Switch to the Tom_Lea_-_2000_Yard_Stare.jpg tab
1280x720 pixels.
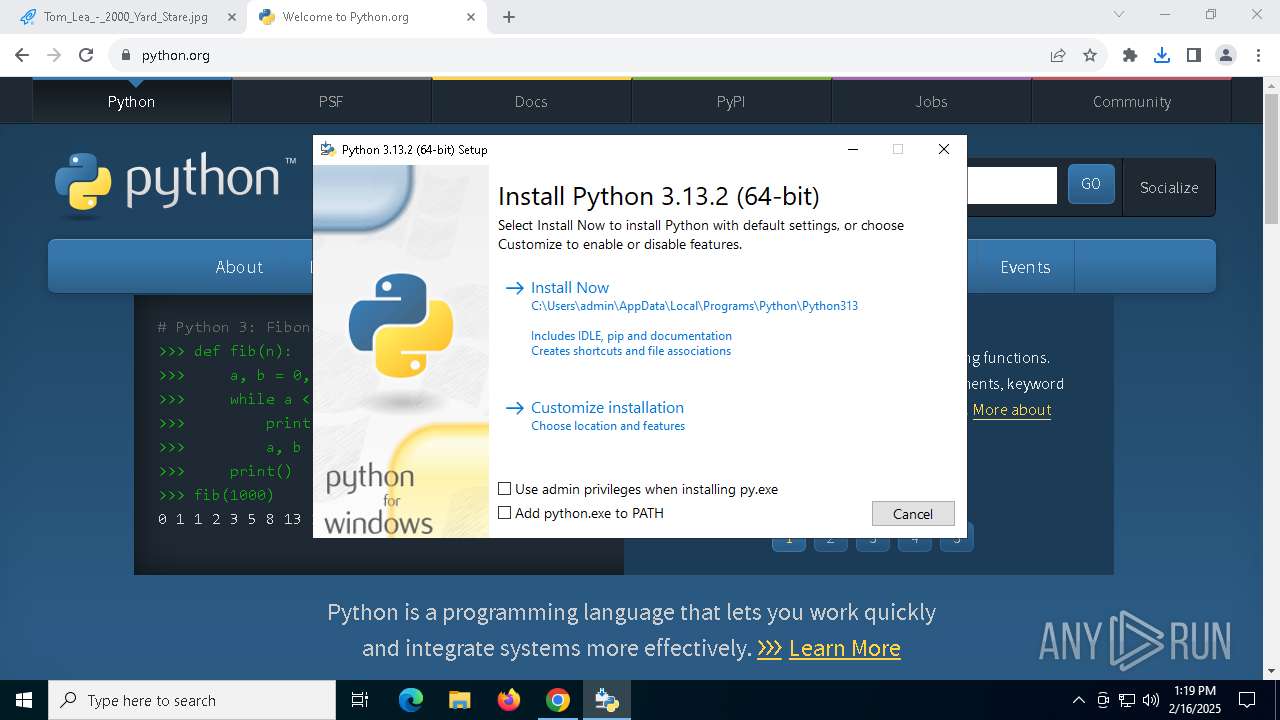126,17
